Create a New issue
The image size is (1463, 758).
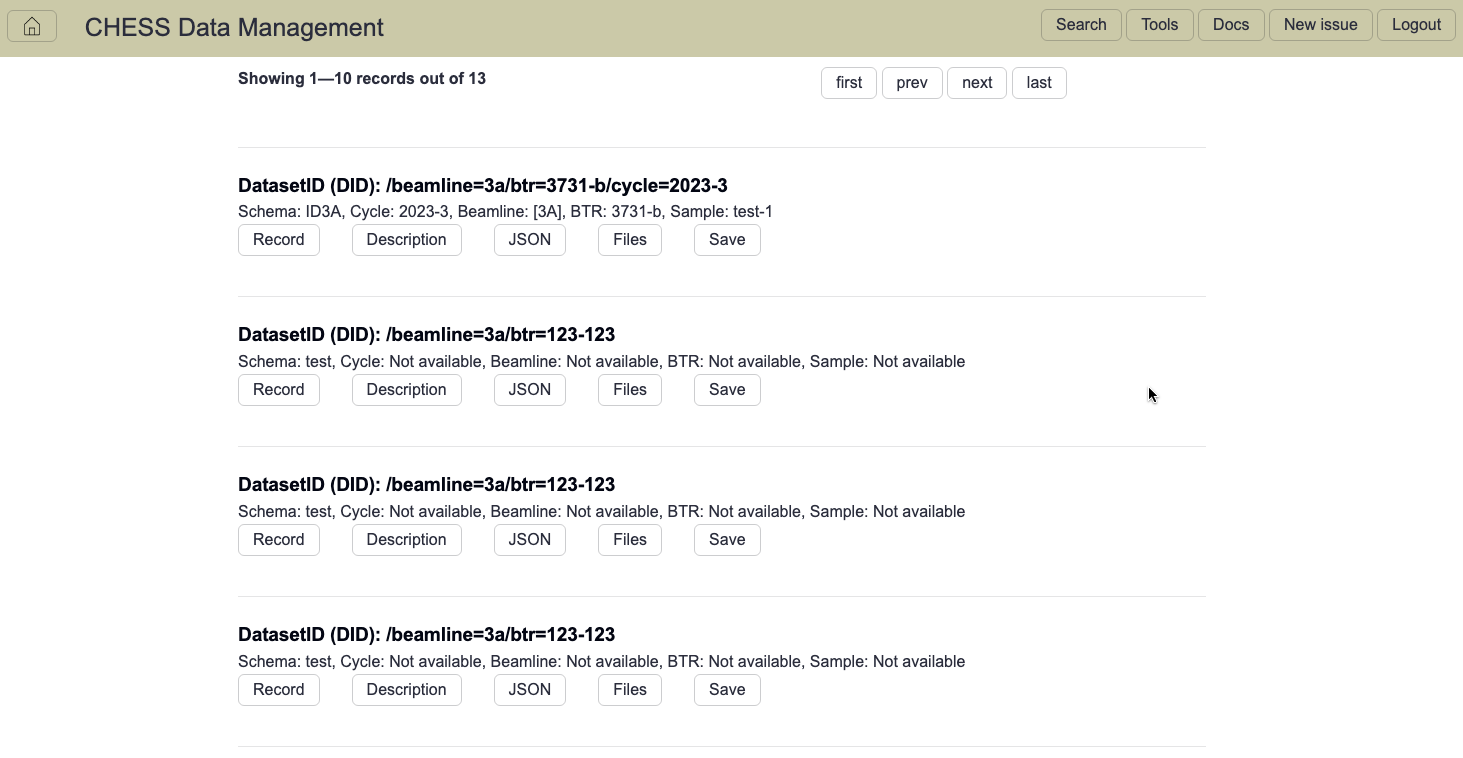pyautogui.click(x=1321, y=25)
